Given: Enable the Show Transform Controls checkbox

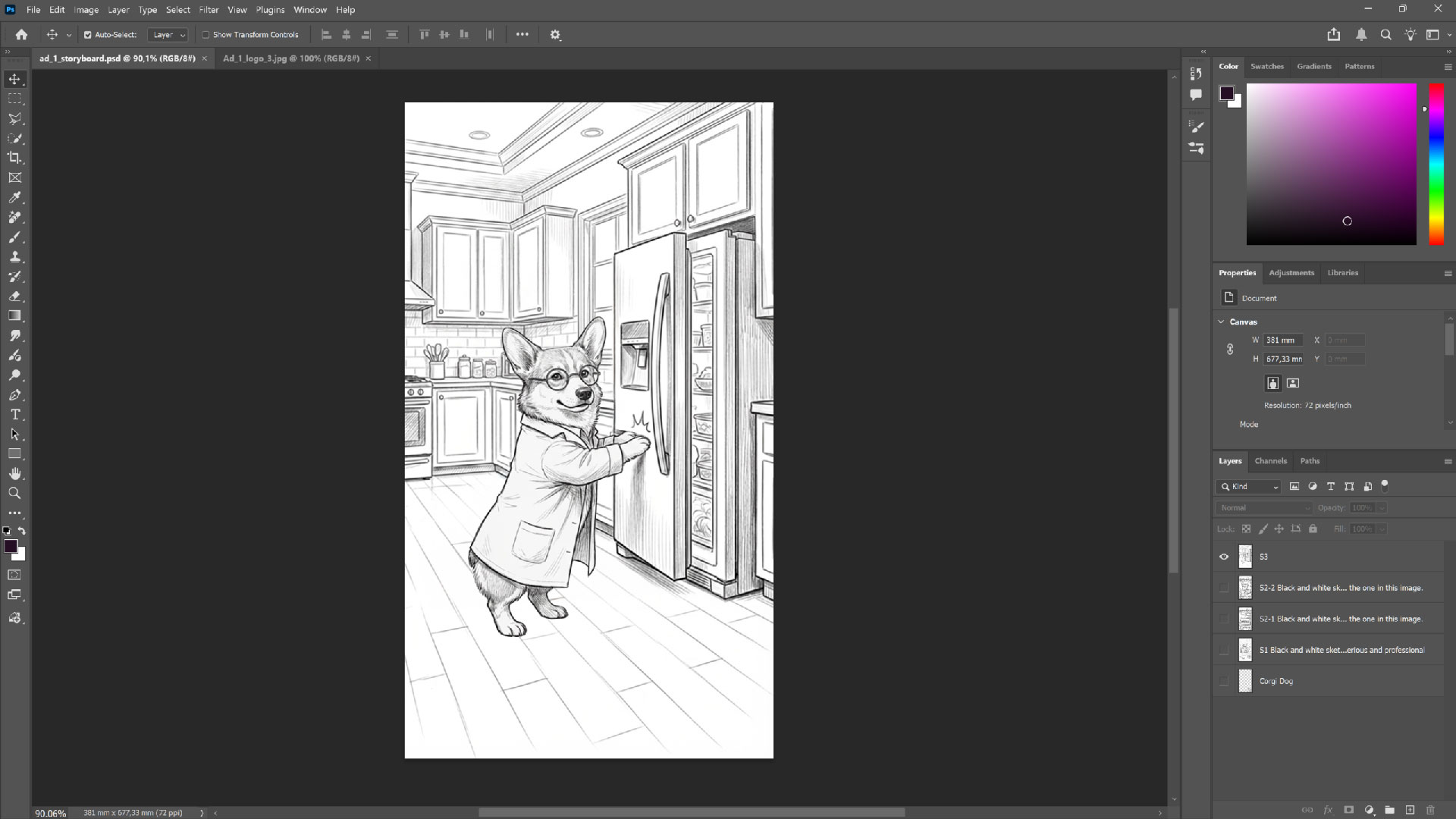Looking at the screenshot, I should click(206, 34).
